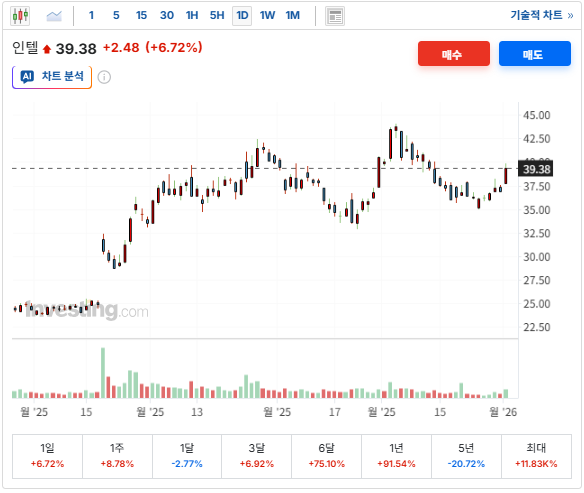Select the candlestick chart type icon

(x=20, y=16)
